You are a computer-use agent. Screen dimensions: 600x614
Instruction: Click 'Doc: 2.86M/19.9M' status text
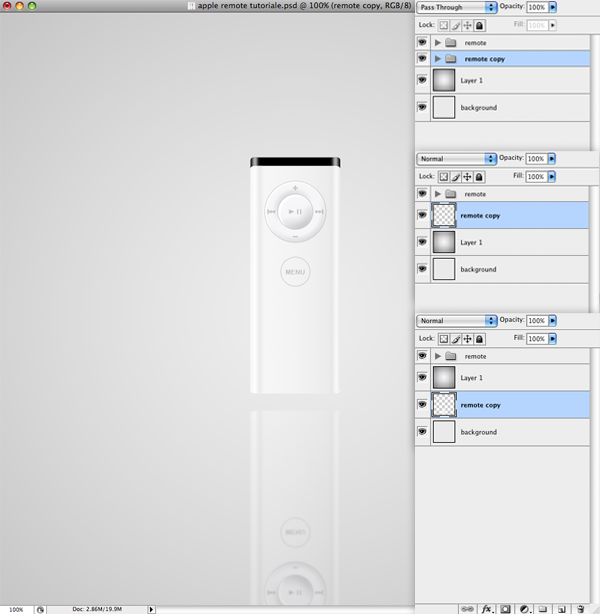pos(97,609)
